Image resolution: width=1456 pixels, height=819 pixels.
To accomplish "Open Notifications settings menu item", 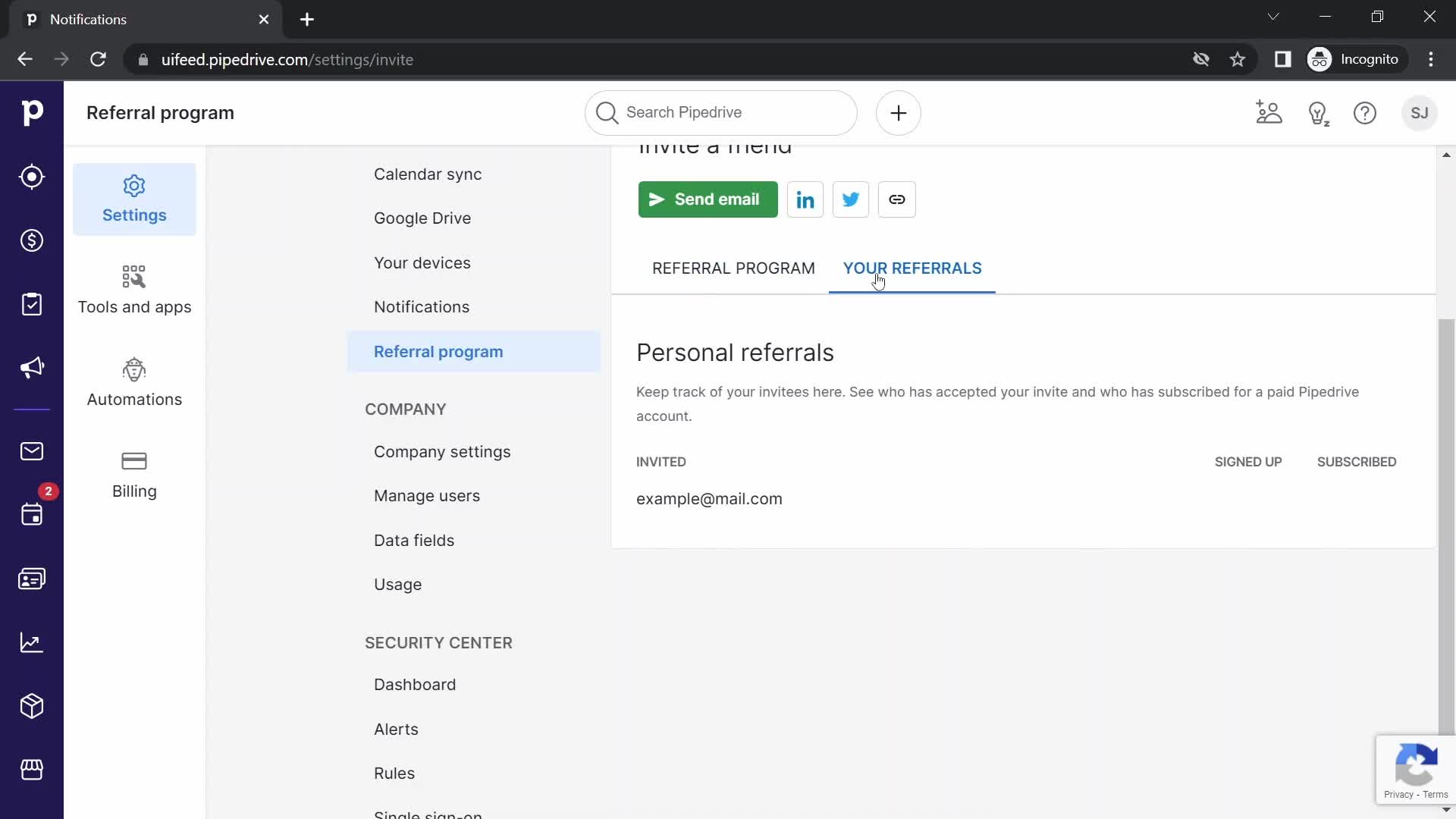I will [x=422, y=307].
